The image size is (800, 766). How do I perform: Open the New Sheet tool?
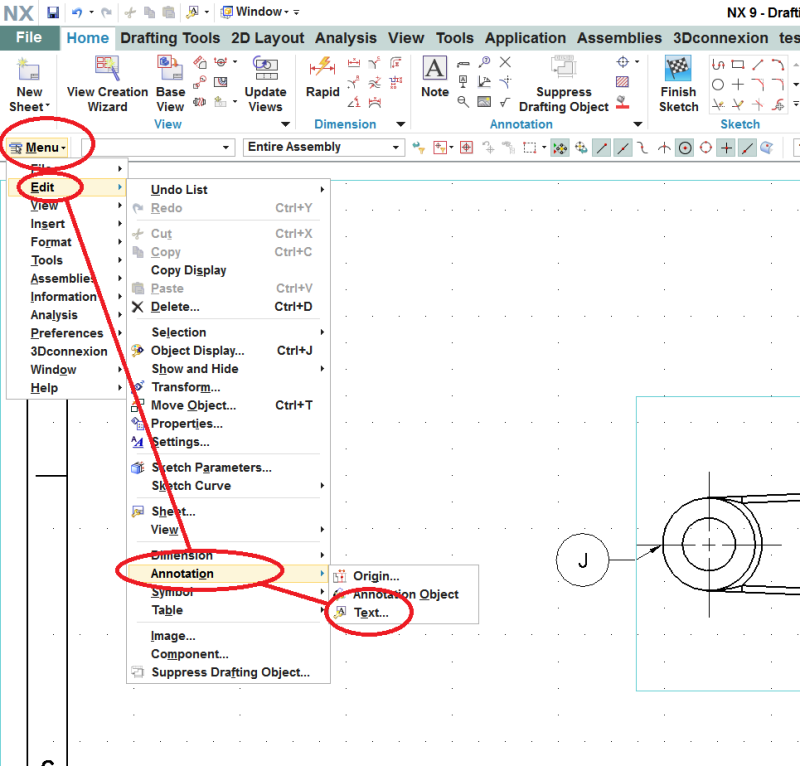pos(29,85)
